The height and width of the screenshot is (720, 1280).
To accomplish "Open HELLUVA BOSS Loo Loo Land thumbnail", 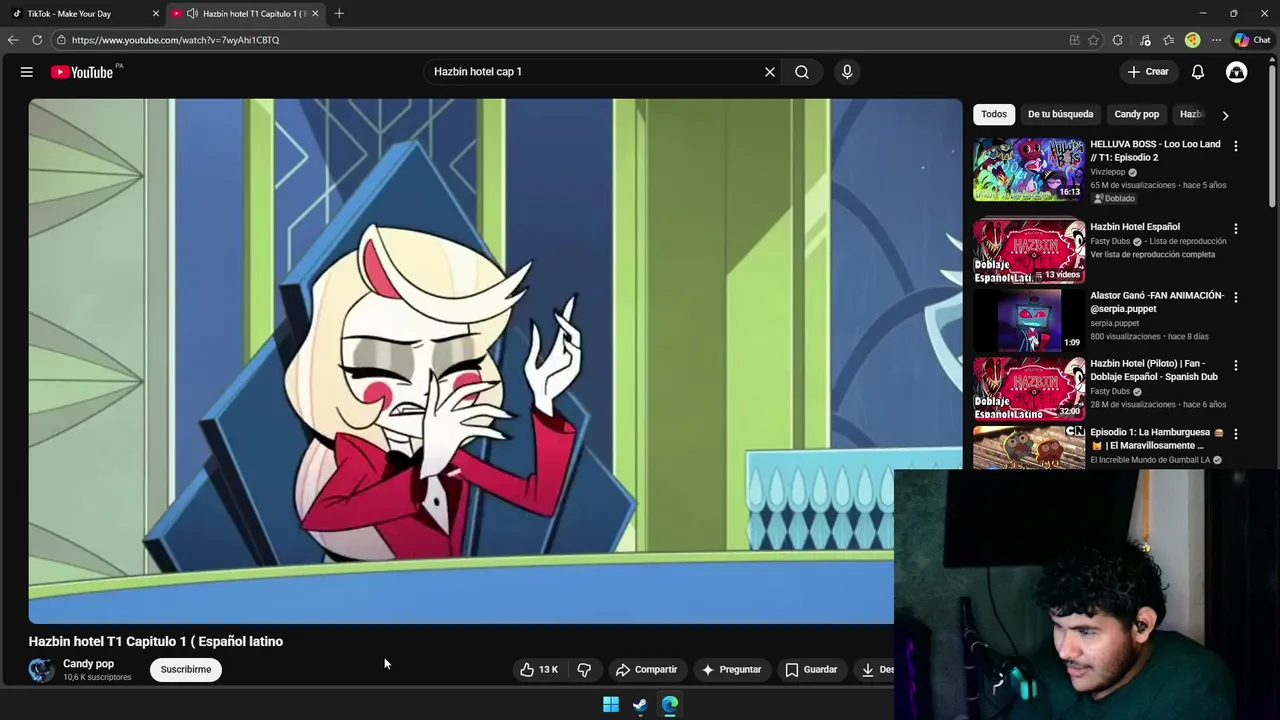I will (x=1029, y=170).
